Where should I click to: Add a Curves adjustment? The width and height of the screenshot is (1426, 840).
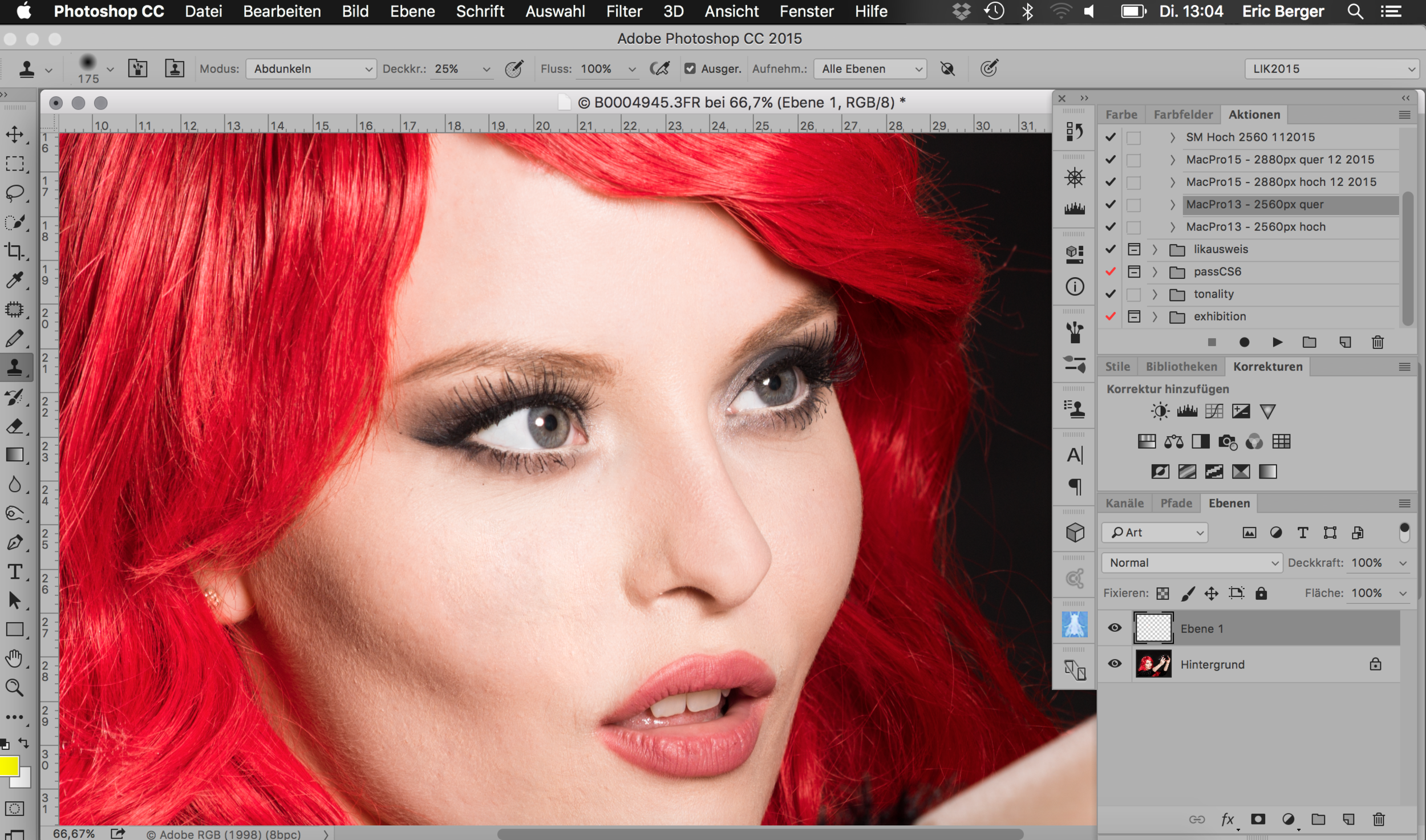click(x=1214, y=411)
